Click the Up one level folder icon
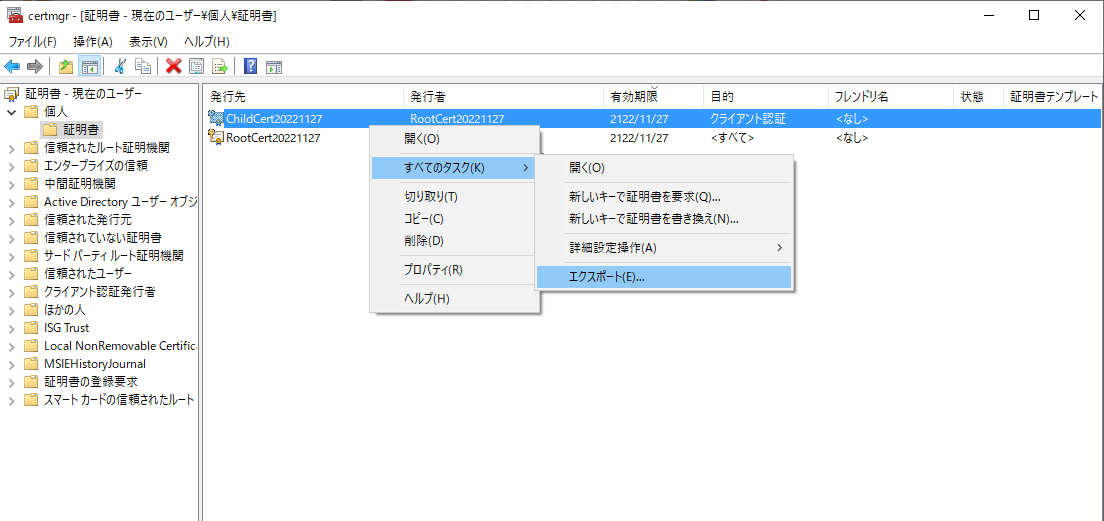1104x521 pixels. (x=66, y=67)
